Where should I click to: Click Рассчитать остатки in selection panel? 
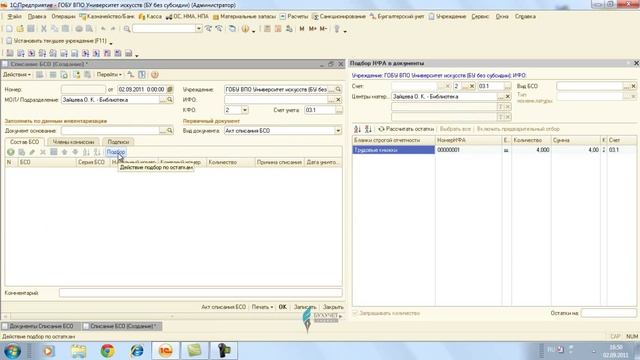(x=406, y=129)
